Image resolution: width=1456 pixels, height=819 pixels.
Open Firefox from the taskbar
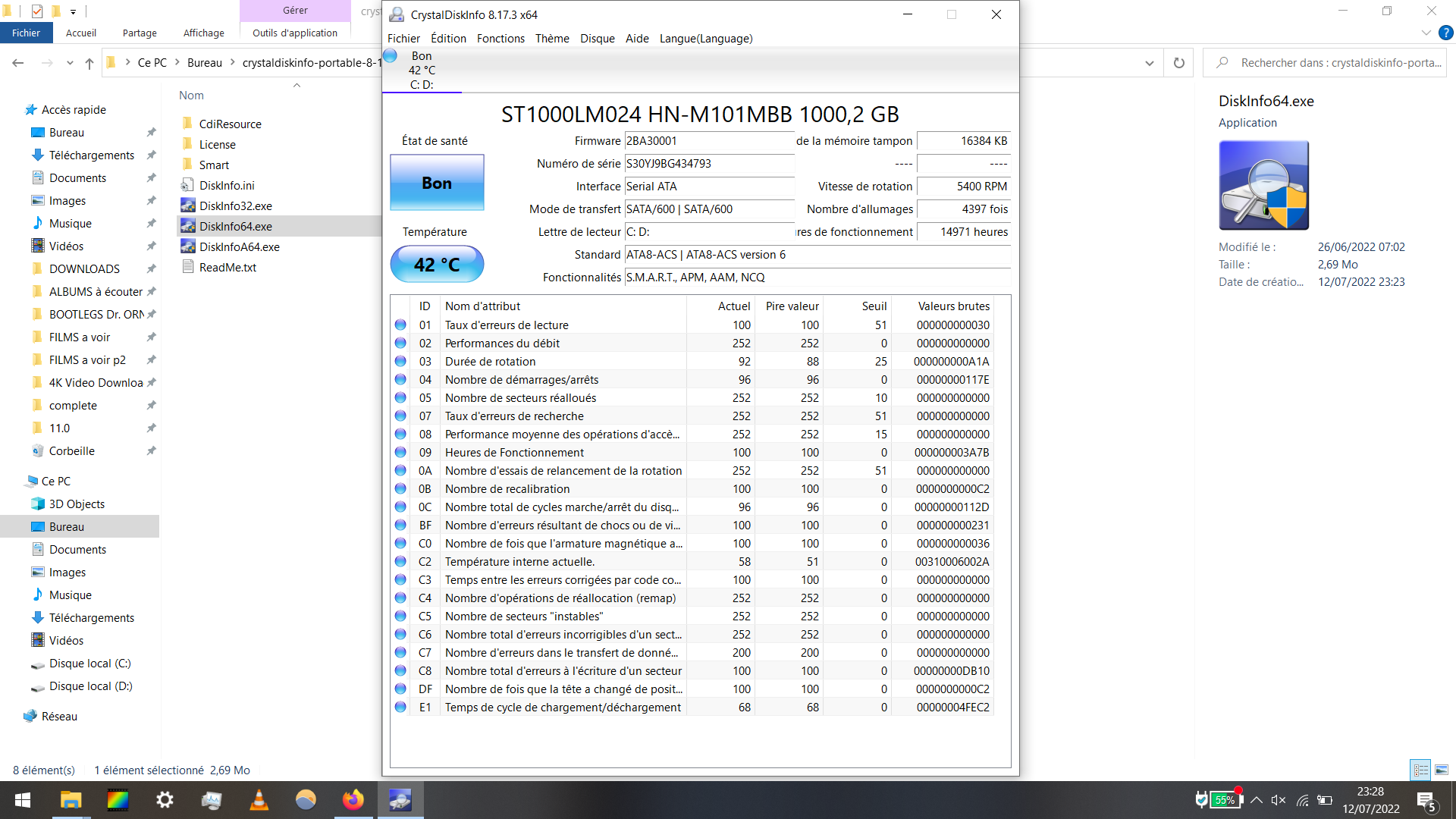(x=353, y=800)
